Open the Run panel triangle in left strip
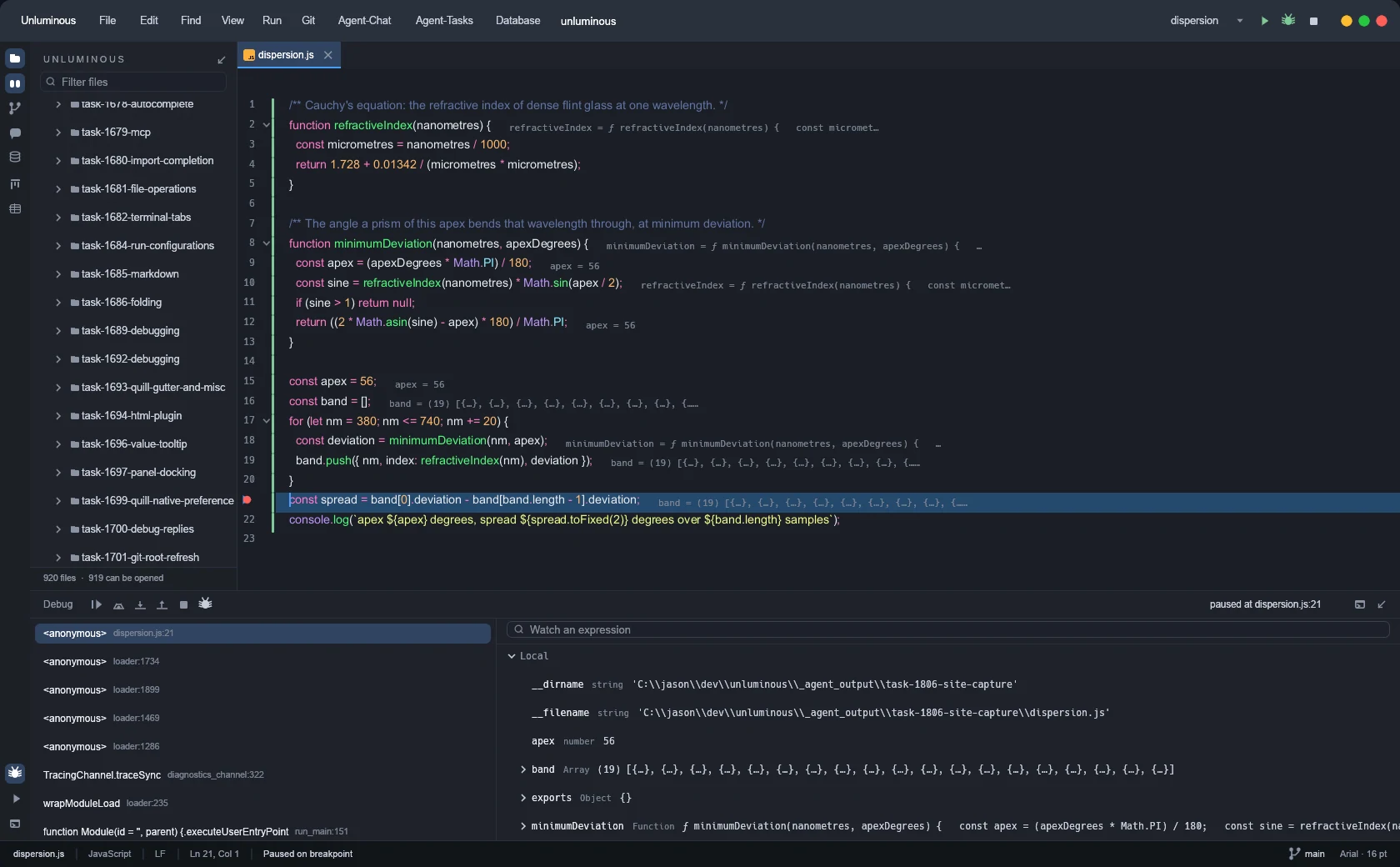 pos(15,799)
